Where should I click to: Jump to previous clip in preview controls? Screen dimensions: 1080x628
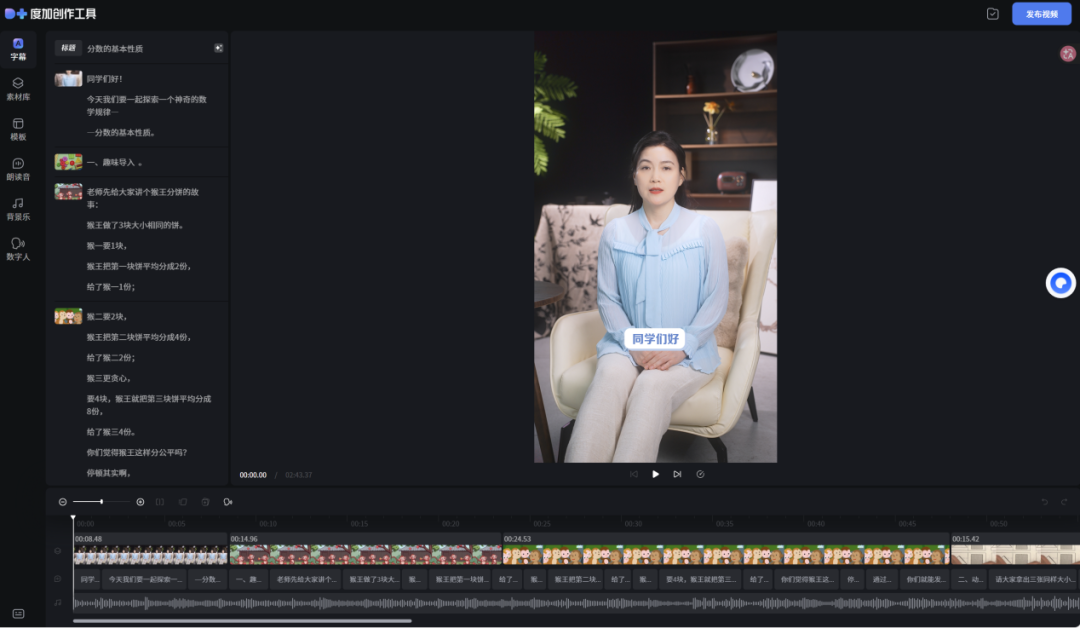[634, 474]
